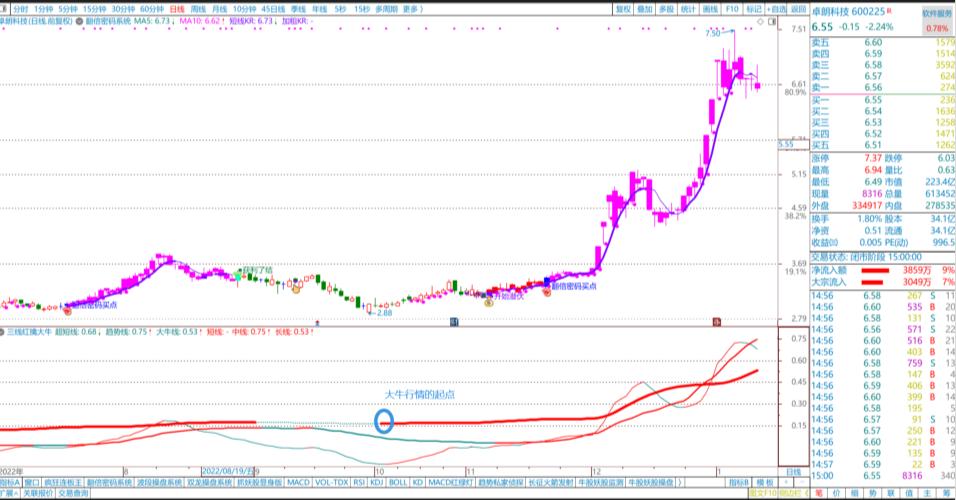Expand the 更多 periods list
The width and height of the screenshot is (956, 500).
click(412, 9)
